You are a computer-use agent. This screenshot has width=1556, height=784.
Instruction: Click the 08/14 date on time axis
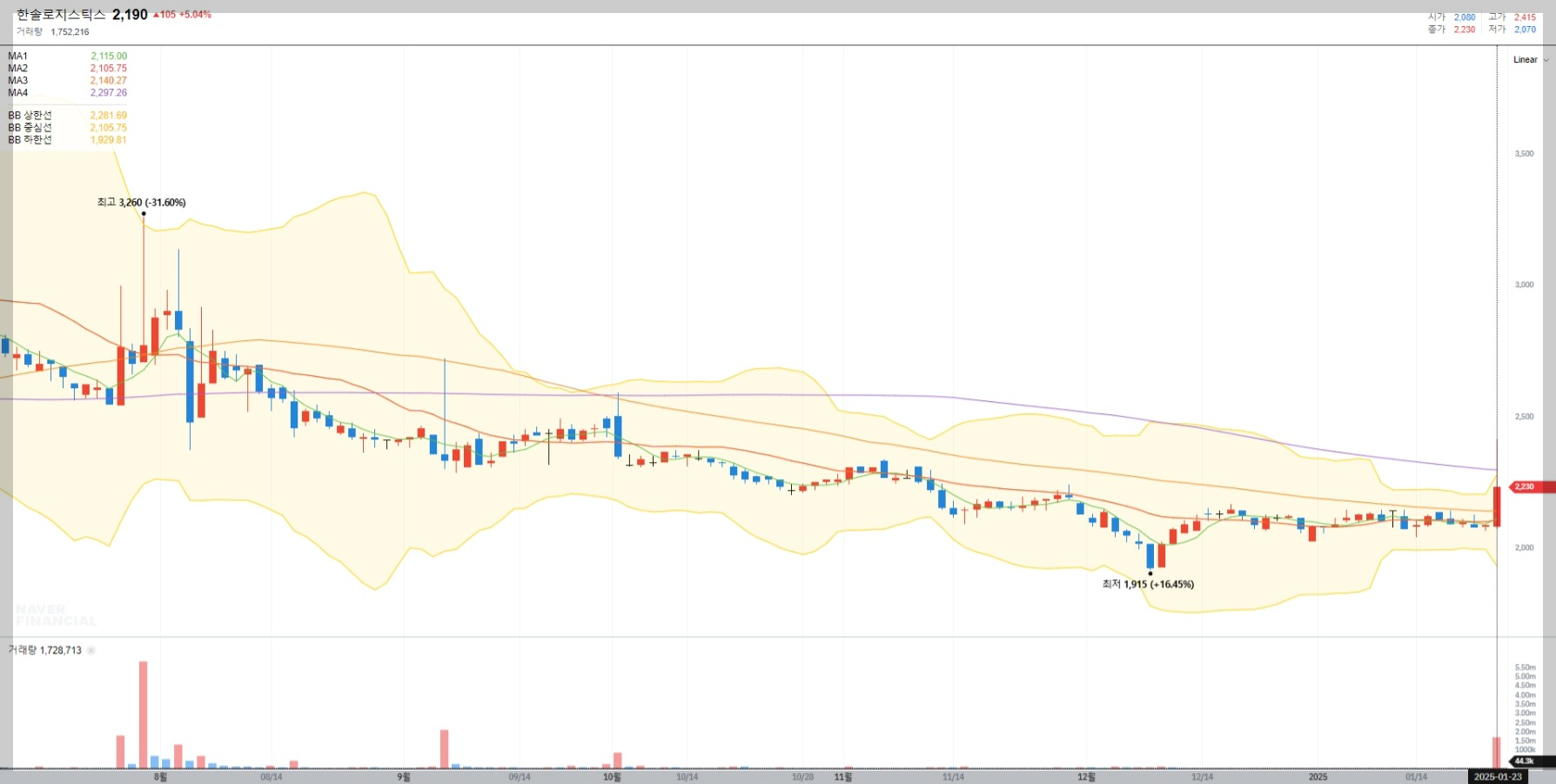(272, 776)
